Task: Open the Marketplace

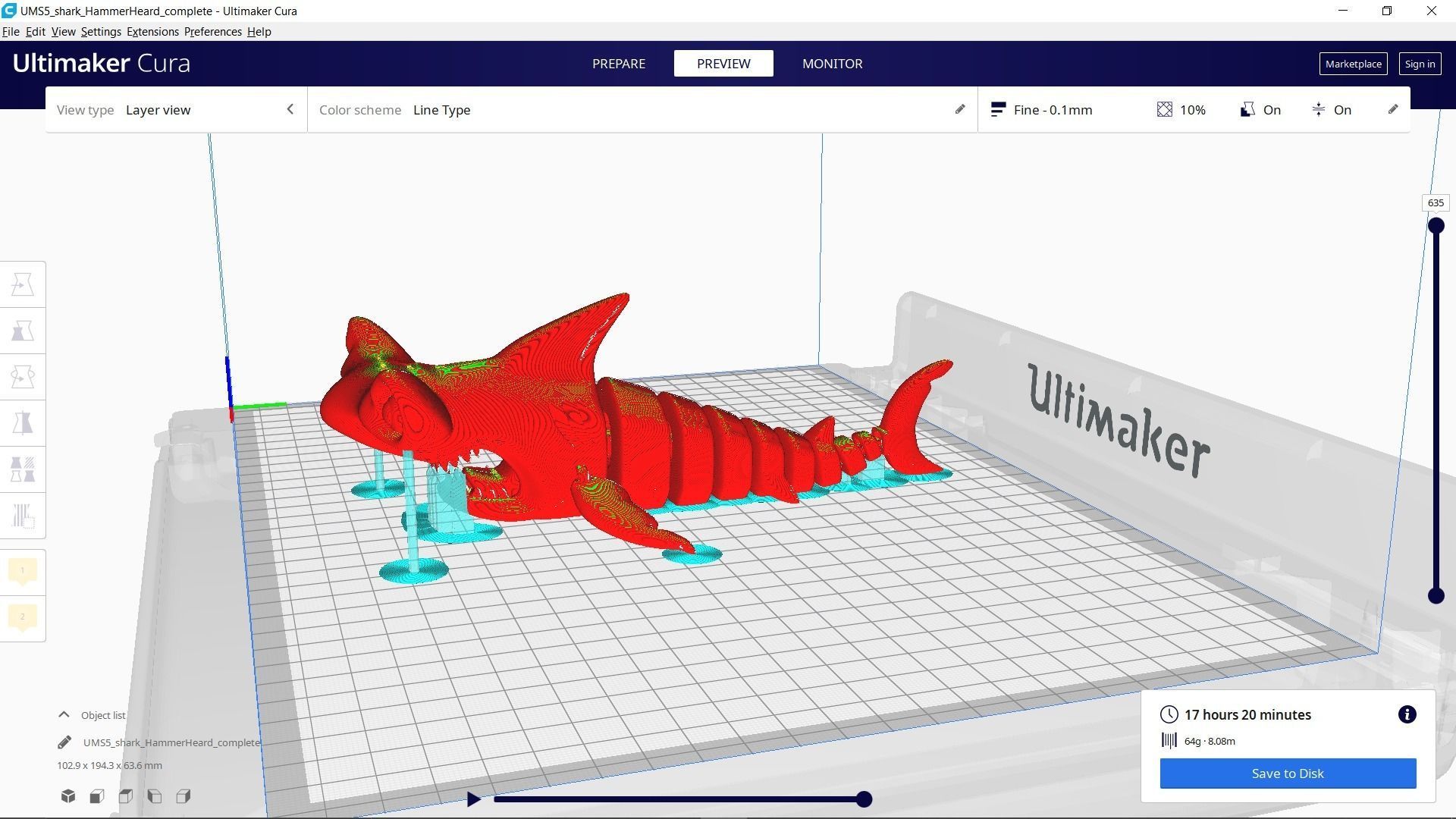Action: click(1353, 64)
